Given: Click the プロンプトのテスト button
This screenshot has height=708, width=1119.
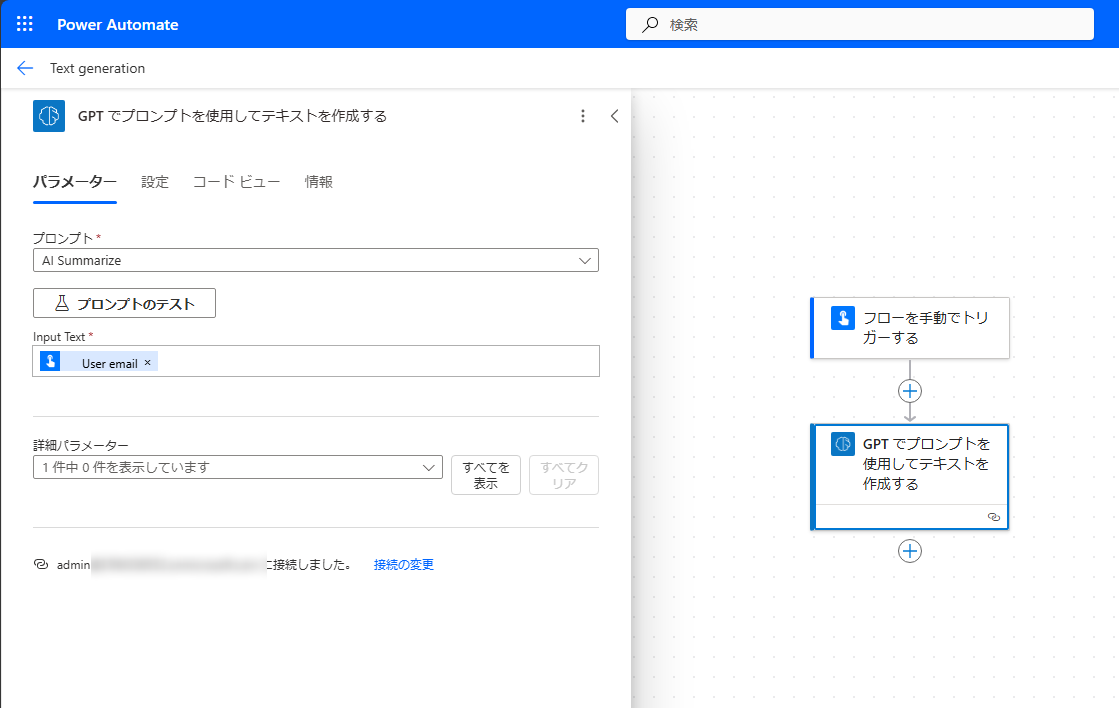Looking at the screenshot, I should [x=124, y=303].
